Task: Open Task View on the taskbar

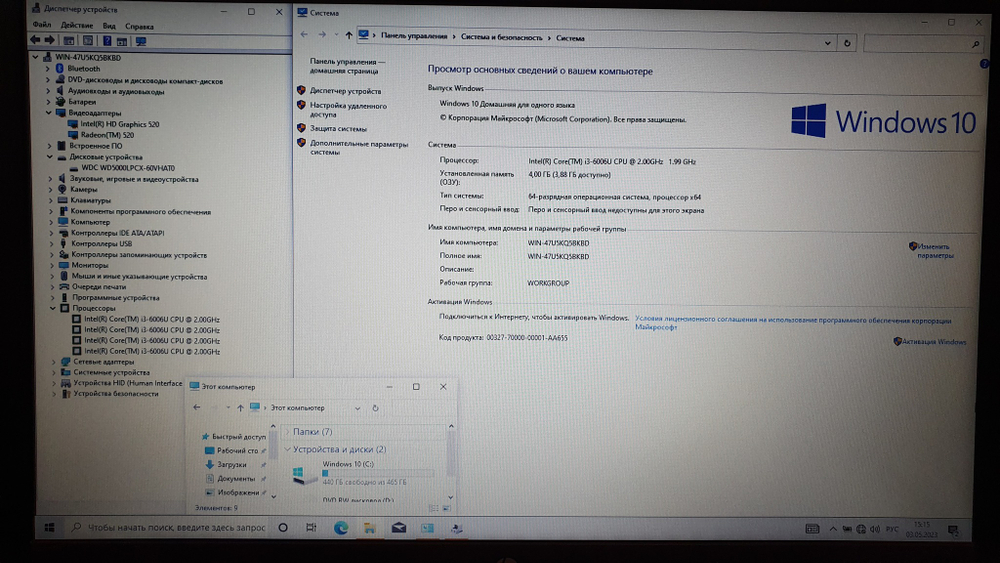Action: click(x=311, y=527)
